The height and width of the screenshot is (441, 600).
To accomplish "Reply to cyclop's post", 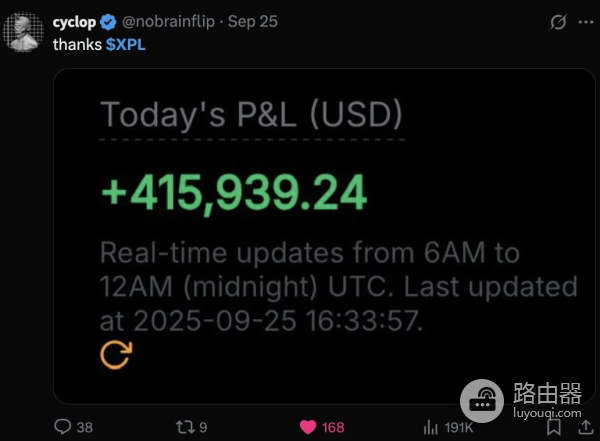I will click(63, 427).
